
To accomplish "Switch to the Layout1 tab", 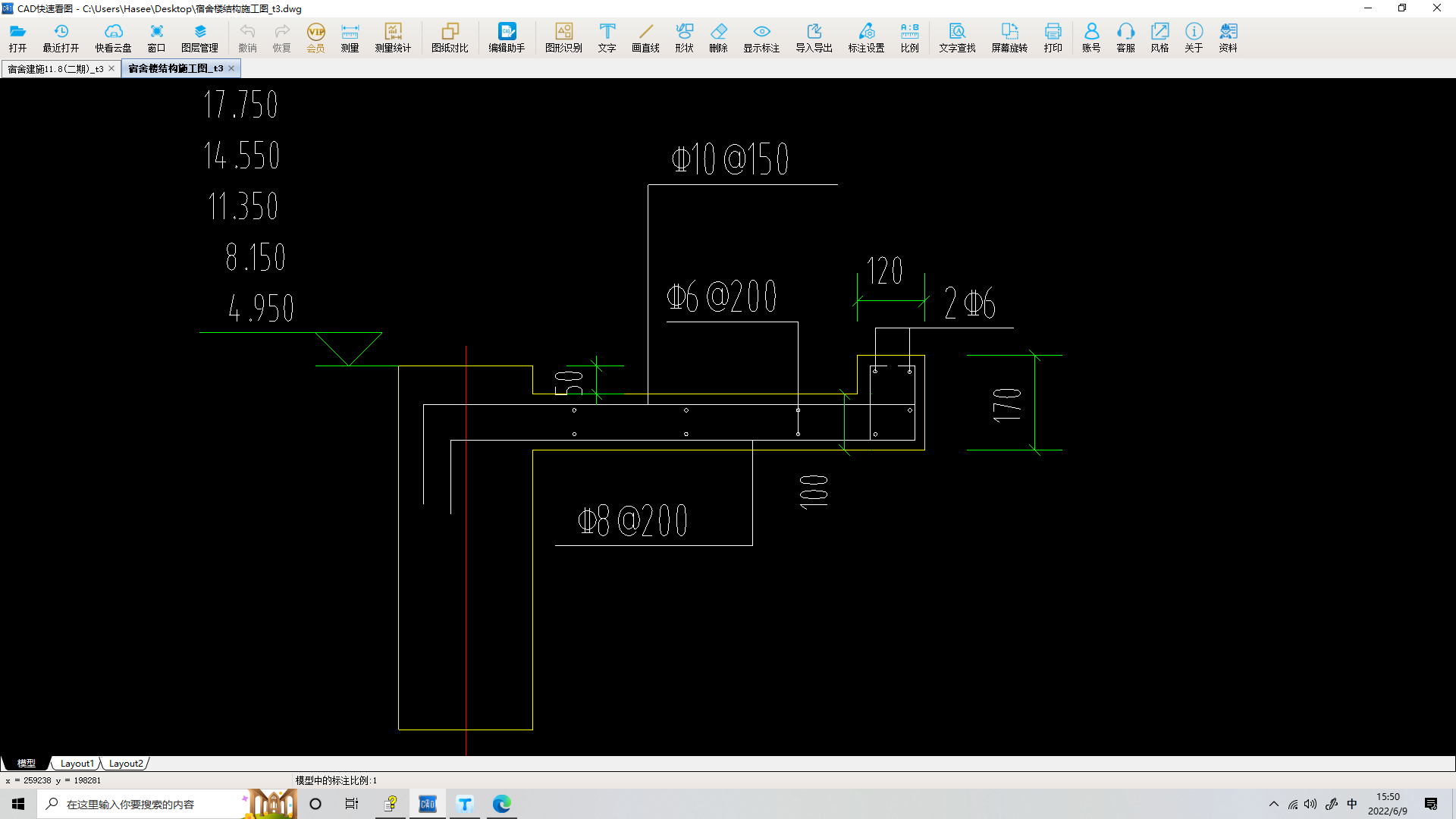I will pos(77,764).
